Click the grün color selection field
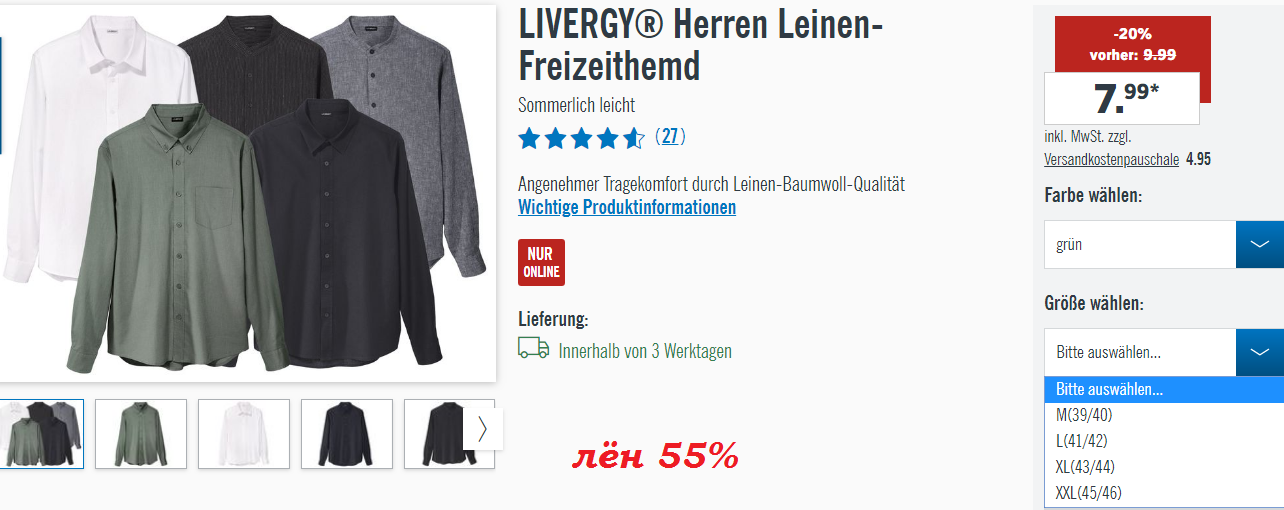The image size is (1284, 510). [x=1140, y=244]
